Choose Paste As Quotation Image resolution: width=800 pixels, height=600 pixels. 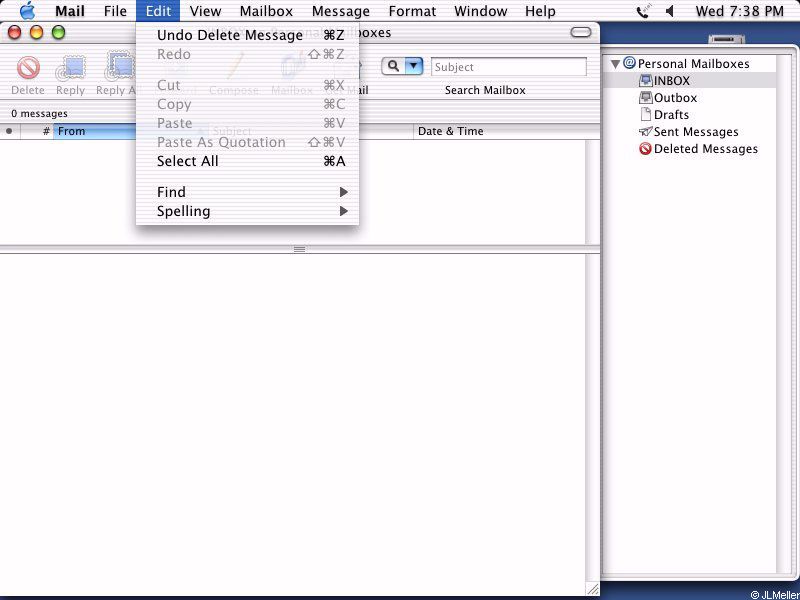(247, 142)
